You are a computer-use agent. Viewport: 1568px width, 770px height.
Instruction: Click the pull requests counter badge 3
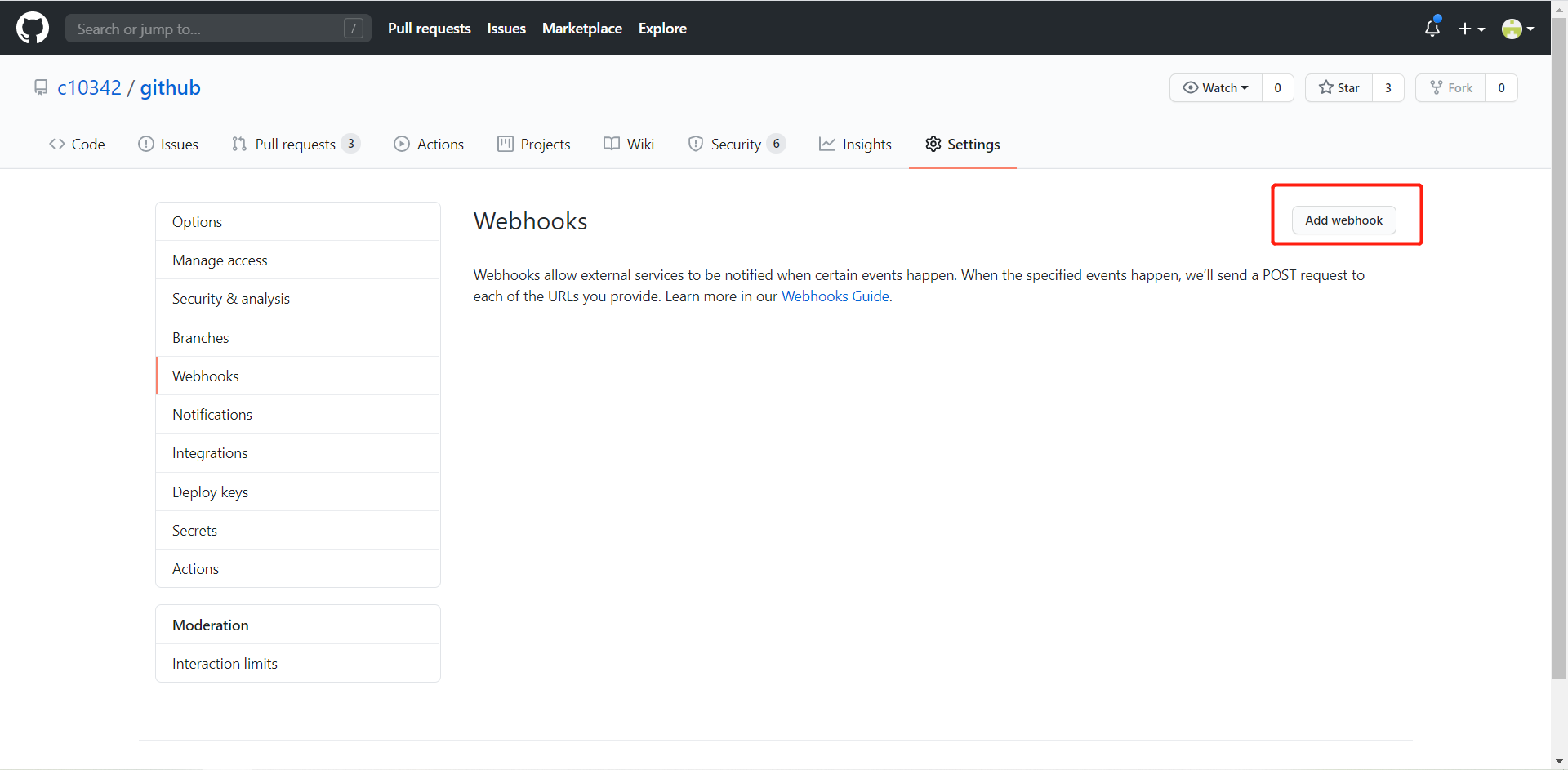pos(350,144)
